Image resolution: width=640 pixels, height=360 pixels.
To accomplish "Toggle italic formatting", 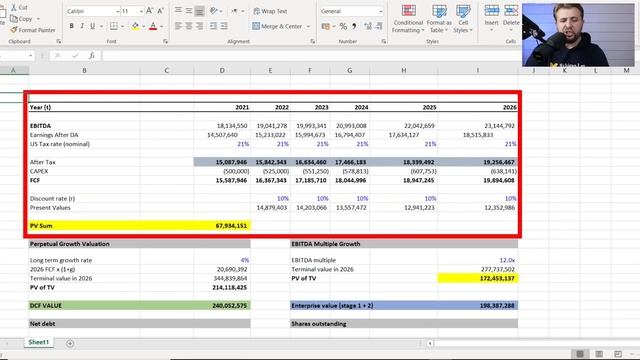I will 82,26.
